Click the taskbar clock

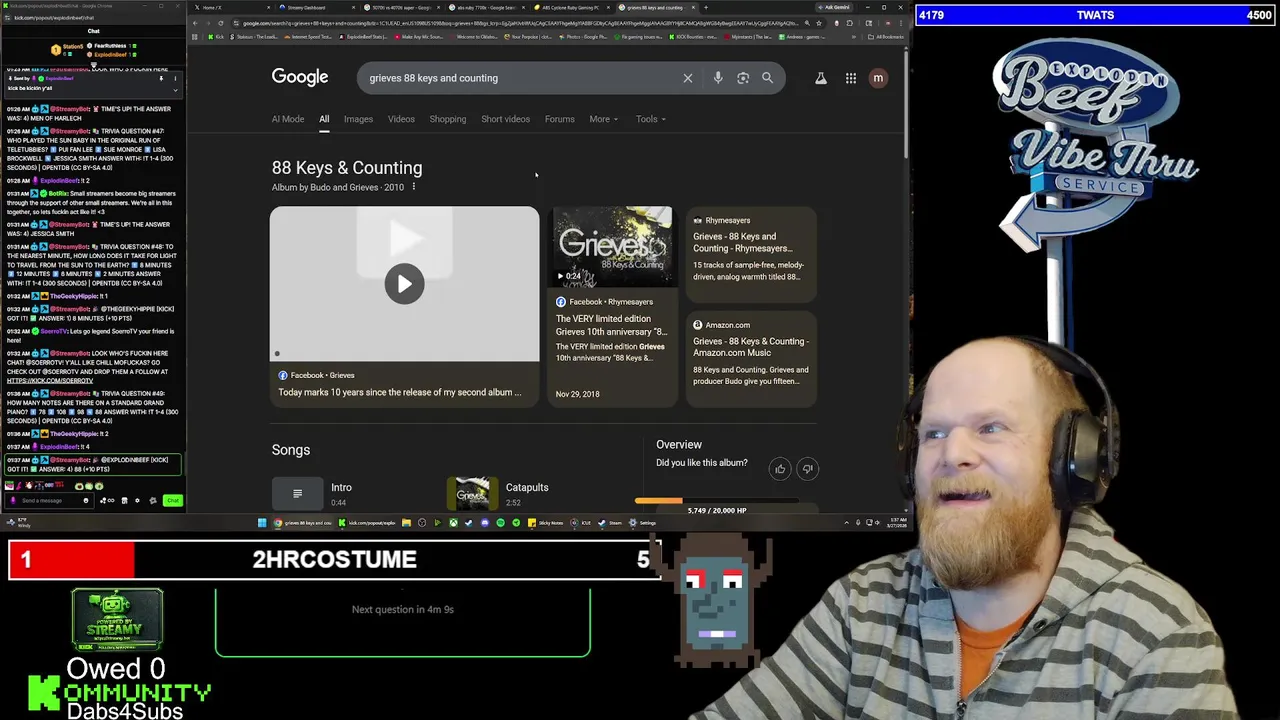click(x=895, y=523)
